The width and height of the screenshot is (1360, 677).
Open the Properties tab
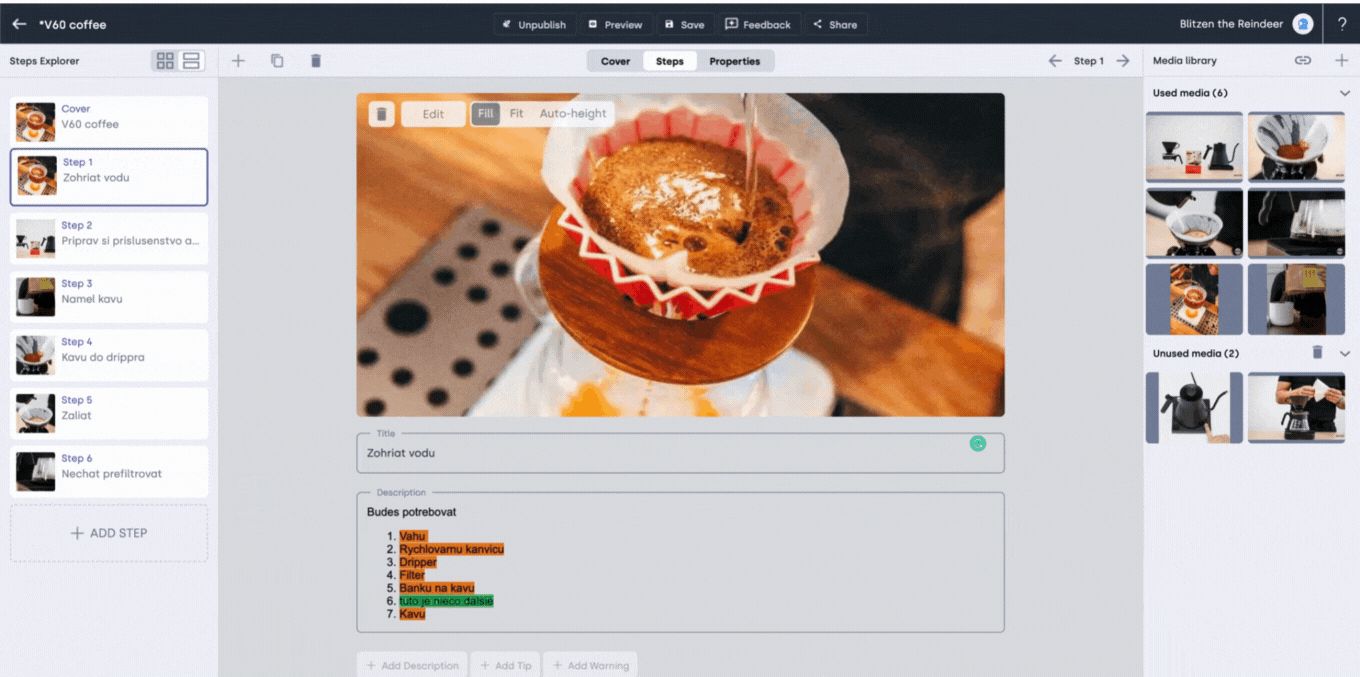[734, 61]
